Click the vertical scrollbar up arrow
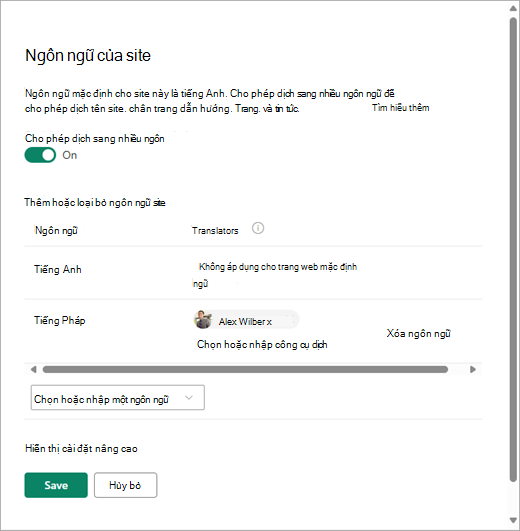Screen dimensions: 520x531 coord(513,8)
